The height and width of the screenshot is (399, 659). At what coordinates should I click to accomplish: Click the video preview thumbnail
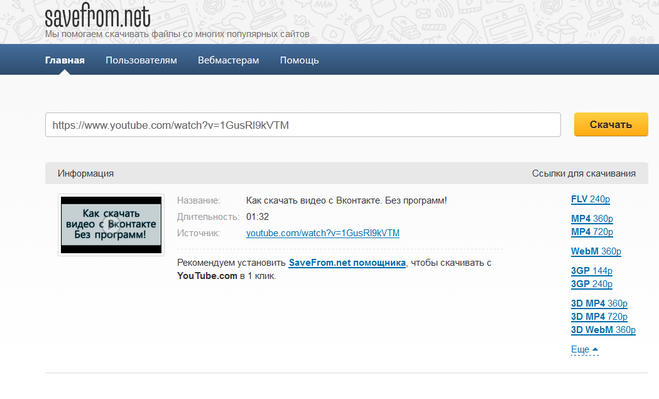(x=111, y=225)
